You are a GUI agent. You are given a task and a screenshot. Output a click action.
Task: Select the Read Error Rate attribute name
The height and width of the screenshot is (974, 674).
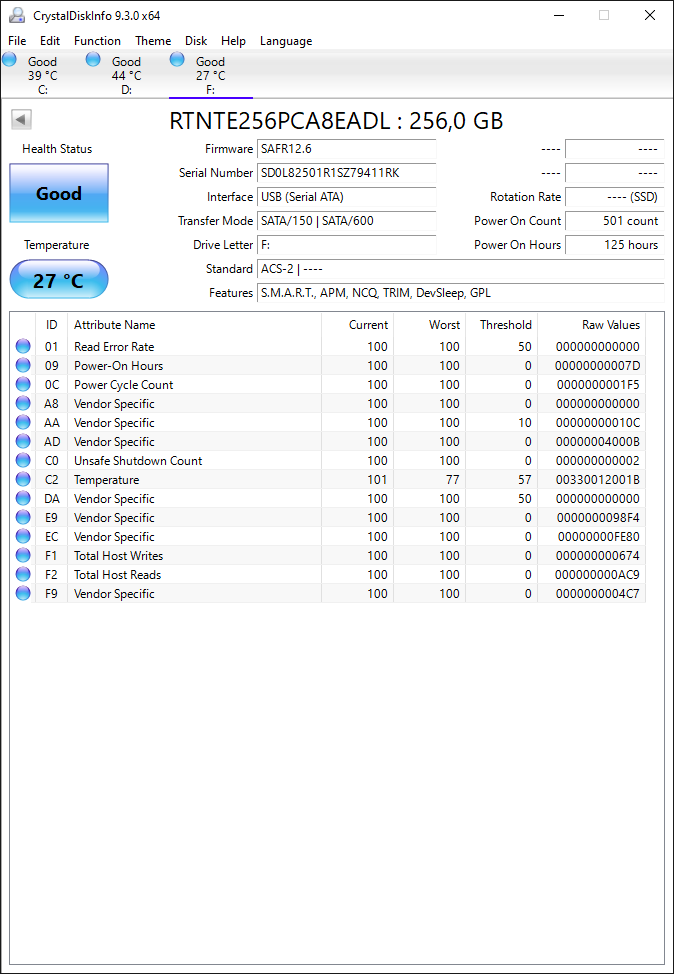tap(114, 347)
